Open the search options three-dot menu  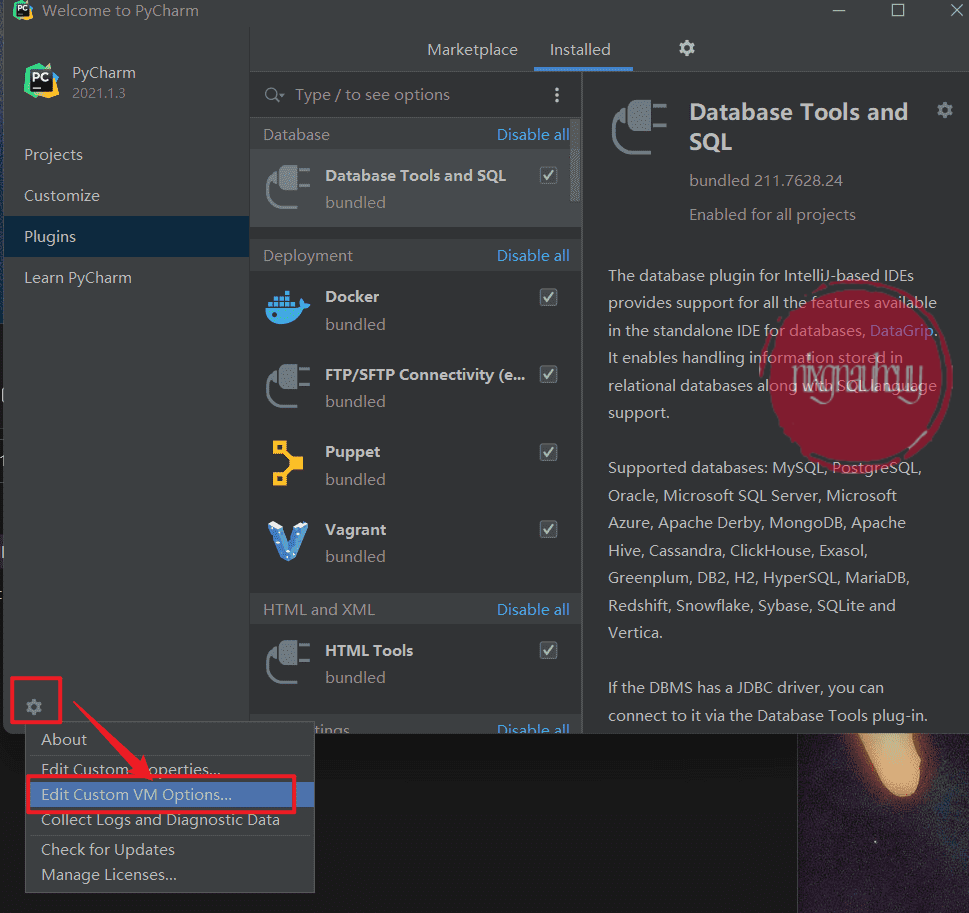pyautogui.click(x=557, y=95)
